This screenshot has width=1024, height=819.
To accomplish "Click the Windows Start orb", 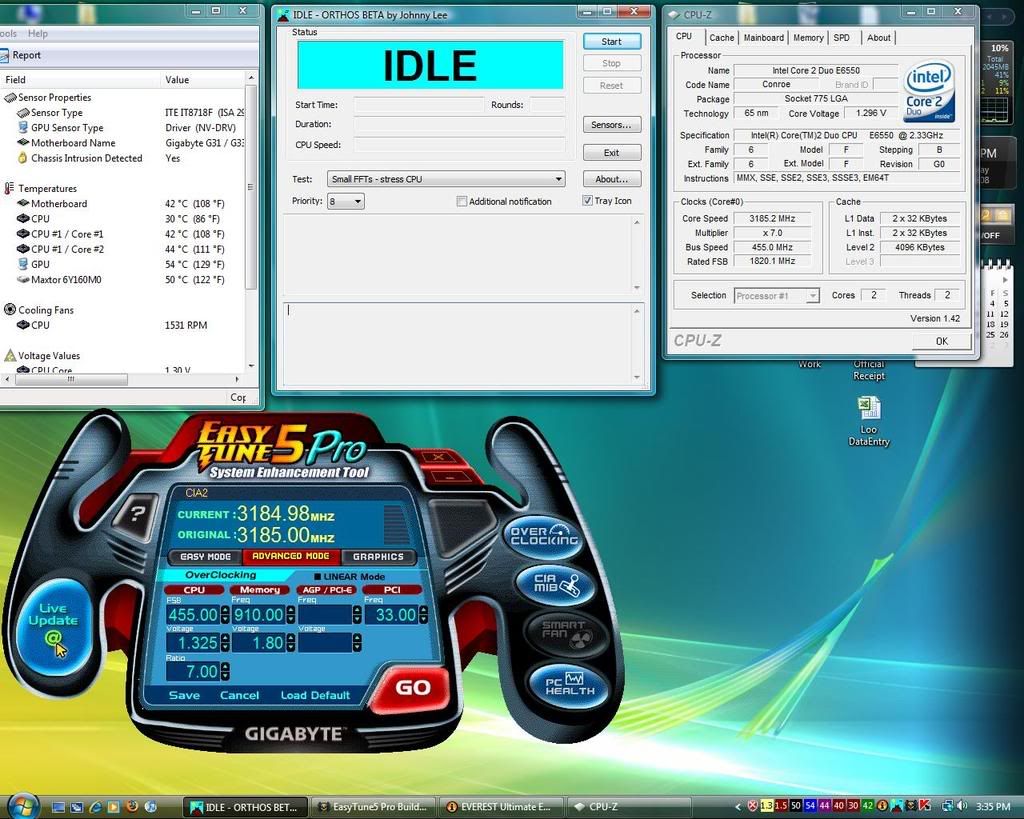I will (22, 805).
